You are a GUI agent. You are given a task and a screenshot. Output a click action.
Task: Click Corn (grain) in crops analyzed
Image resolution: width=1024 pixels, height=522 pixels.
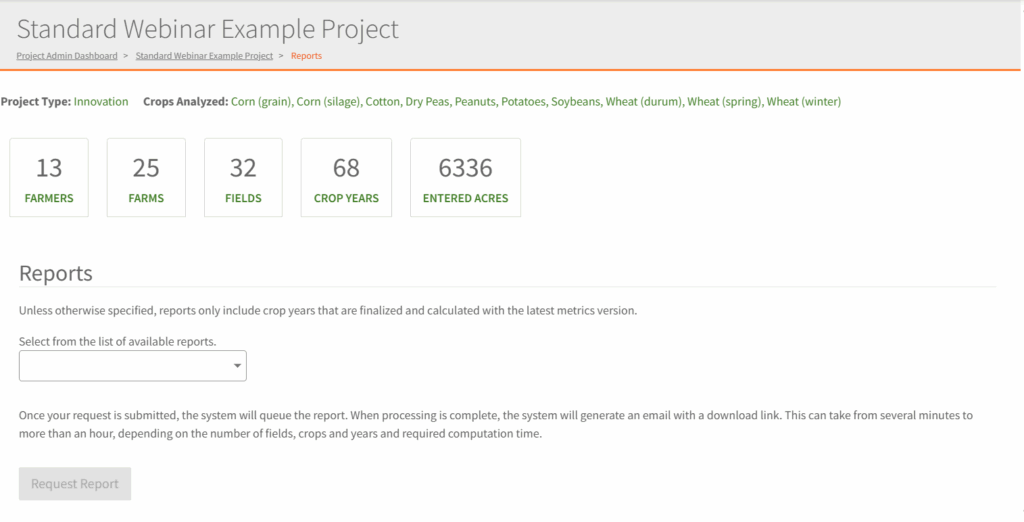tap(261, 102)
